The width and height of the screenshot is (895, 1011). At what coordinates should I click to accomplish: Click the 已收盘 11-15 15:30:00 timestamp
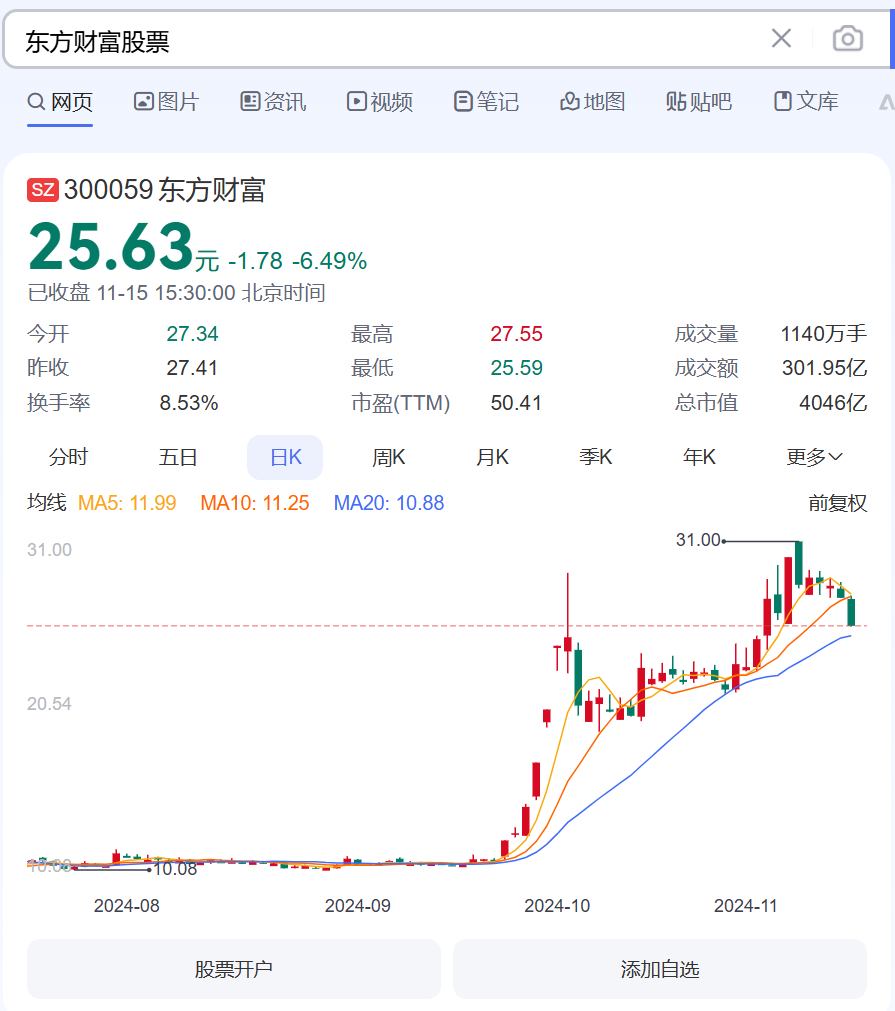[x=176, y=293]
